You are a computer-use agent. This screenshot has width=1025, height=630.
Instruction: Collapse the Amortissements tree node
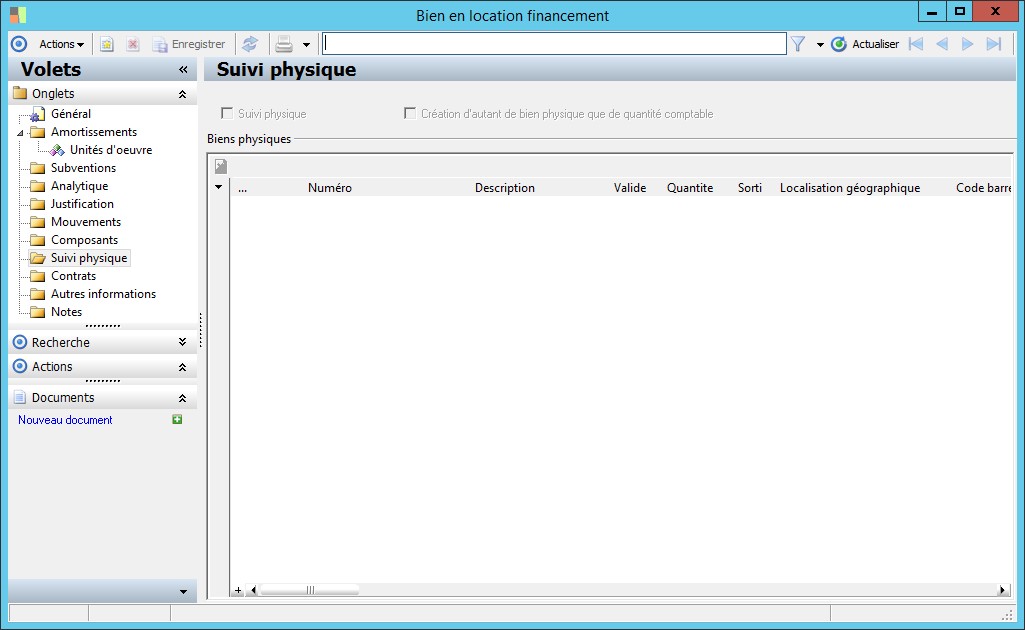[20, 133]
